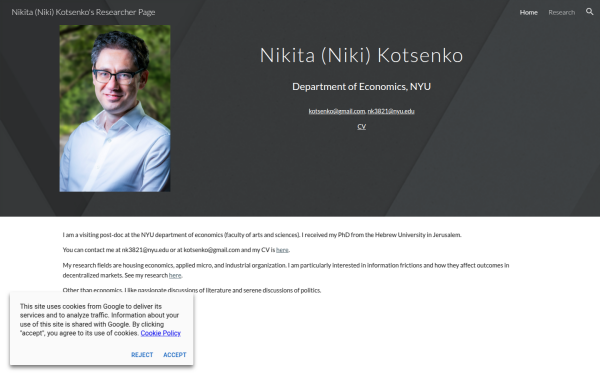Open the Cookie Policy link
600x375 pixels.
click(160, 333)
